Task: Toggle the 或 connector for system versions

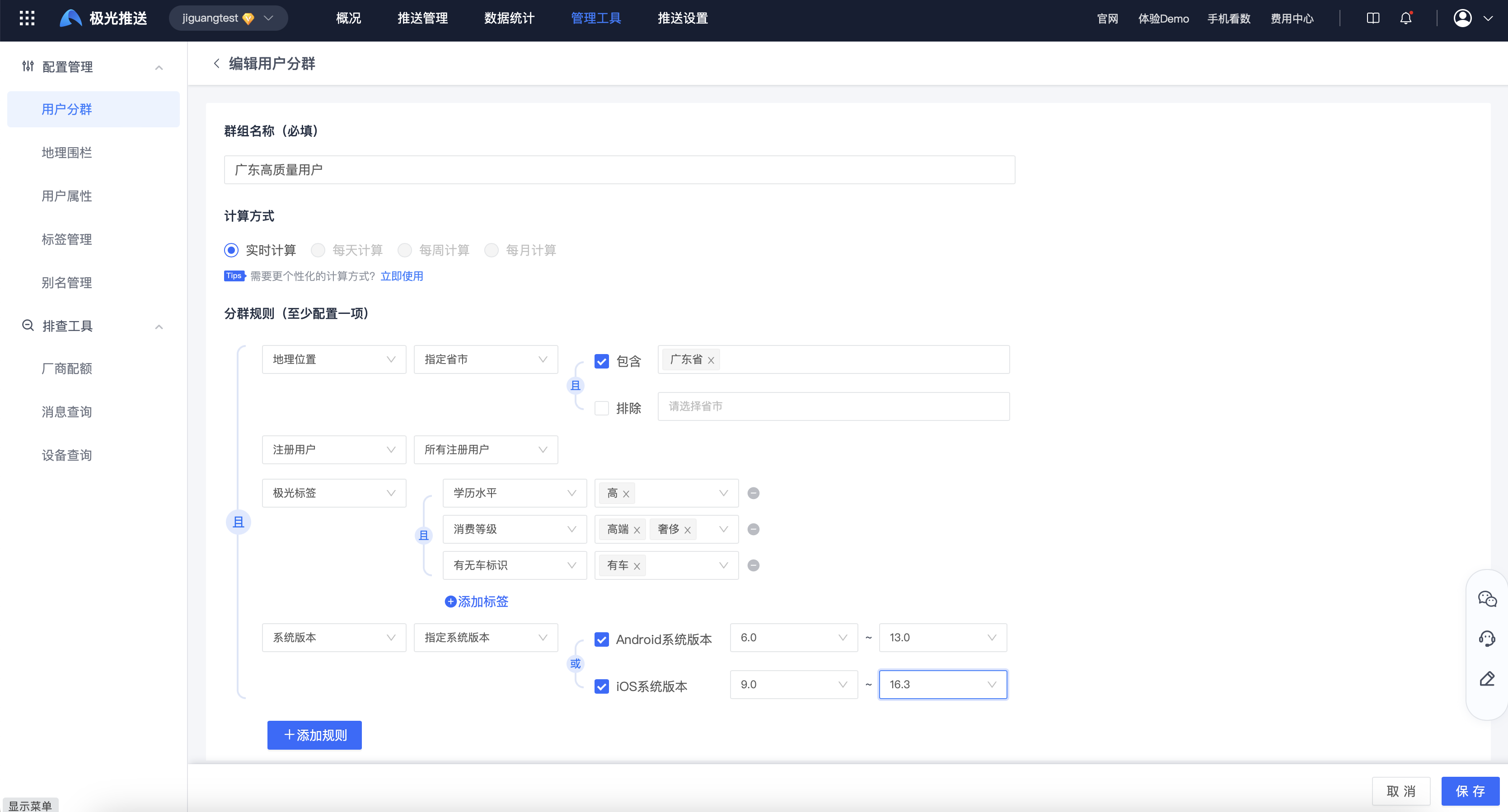Action: point(576,663)
